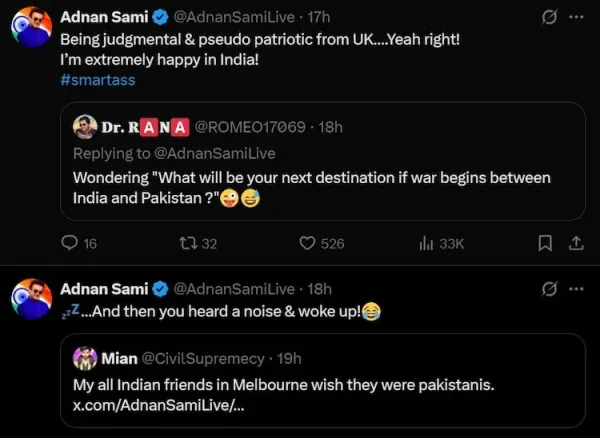This screenshot has width=600, height=438.
Task: Open Grok icon on the second tweet
Action: click(x=547, y=290)
